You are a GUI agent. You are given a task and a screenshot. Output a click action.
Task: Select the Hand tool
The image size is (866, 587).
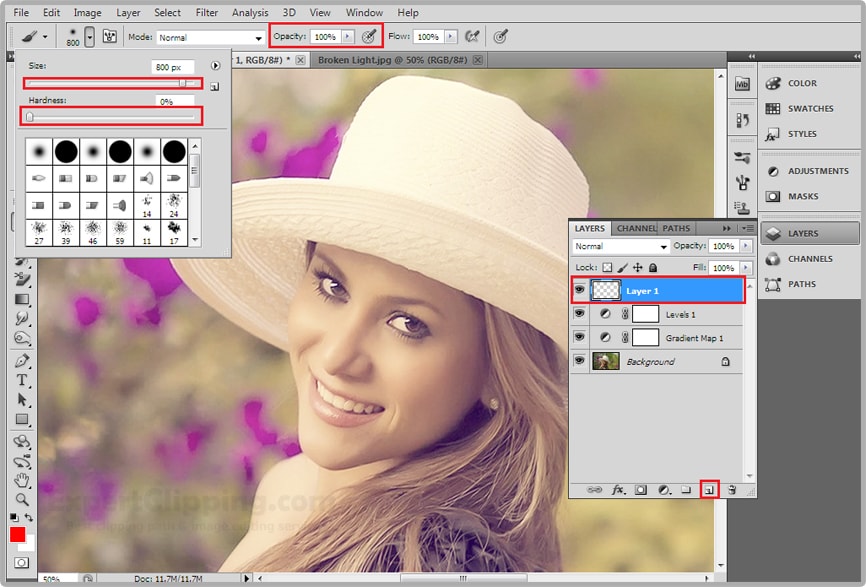pyautogui.click(x=22, y=480)
